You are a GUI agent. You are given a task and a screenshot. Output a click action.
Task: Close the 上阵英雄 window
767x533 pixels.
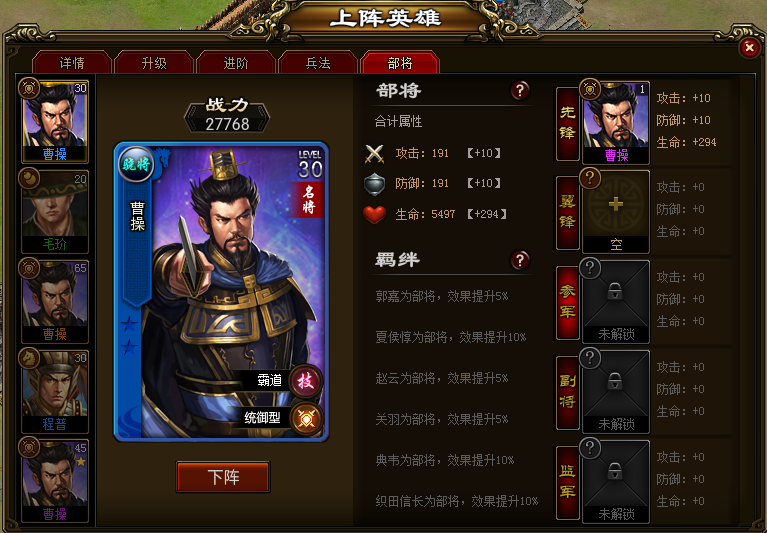(749, 47)
